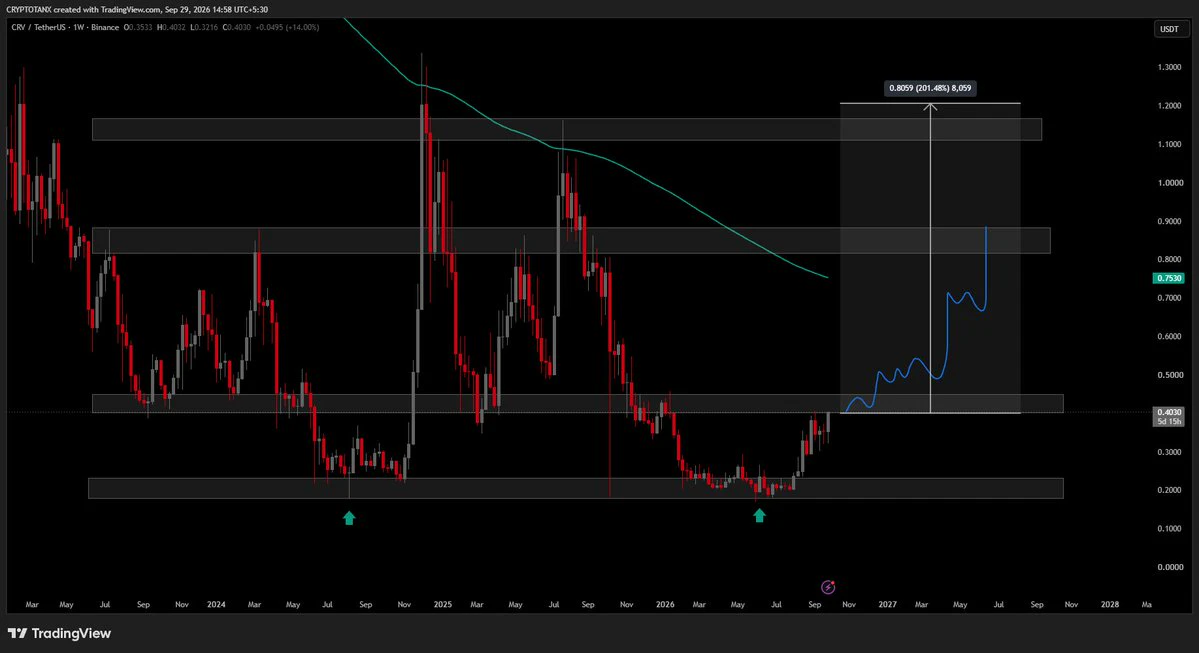Click the 0.8059 (201.48%) measurement label
Image resolution: width=1199 pixels, height=653 pixels.
tap(930, 88)
